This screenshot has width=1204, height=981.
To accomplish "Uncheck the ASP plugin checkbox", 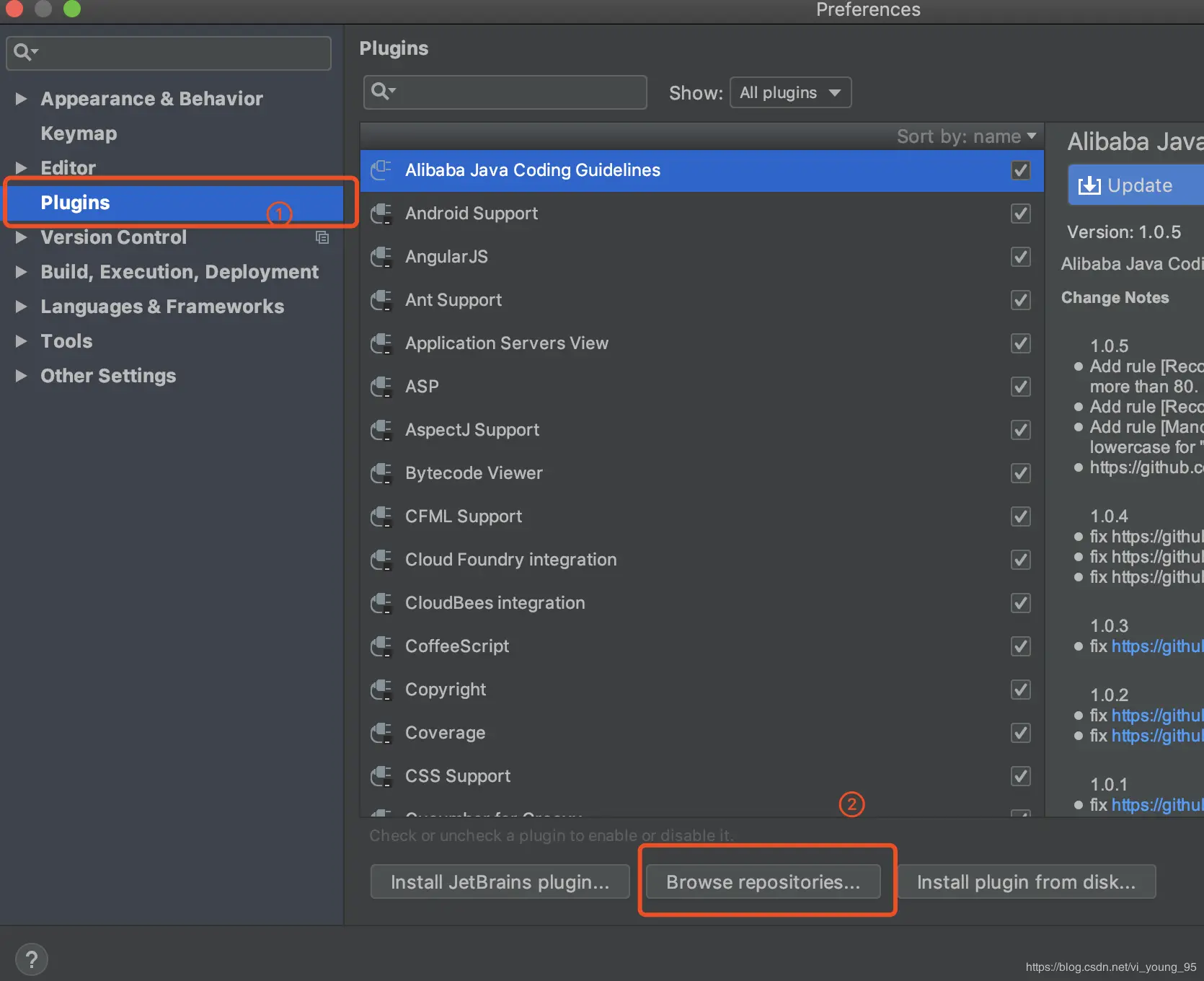I will [1020, 387].
